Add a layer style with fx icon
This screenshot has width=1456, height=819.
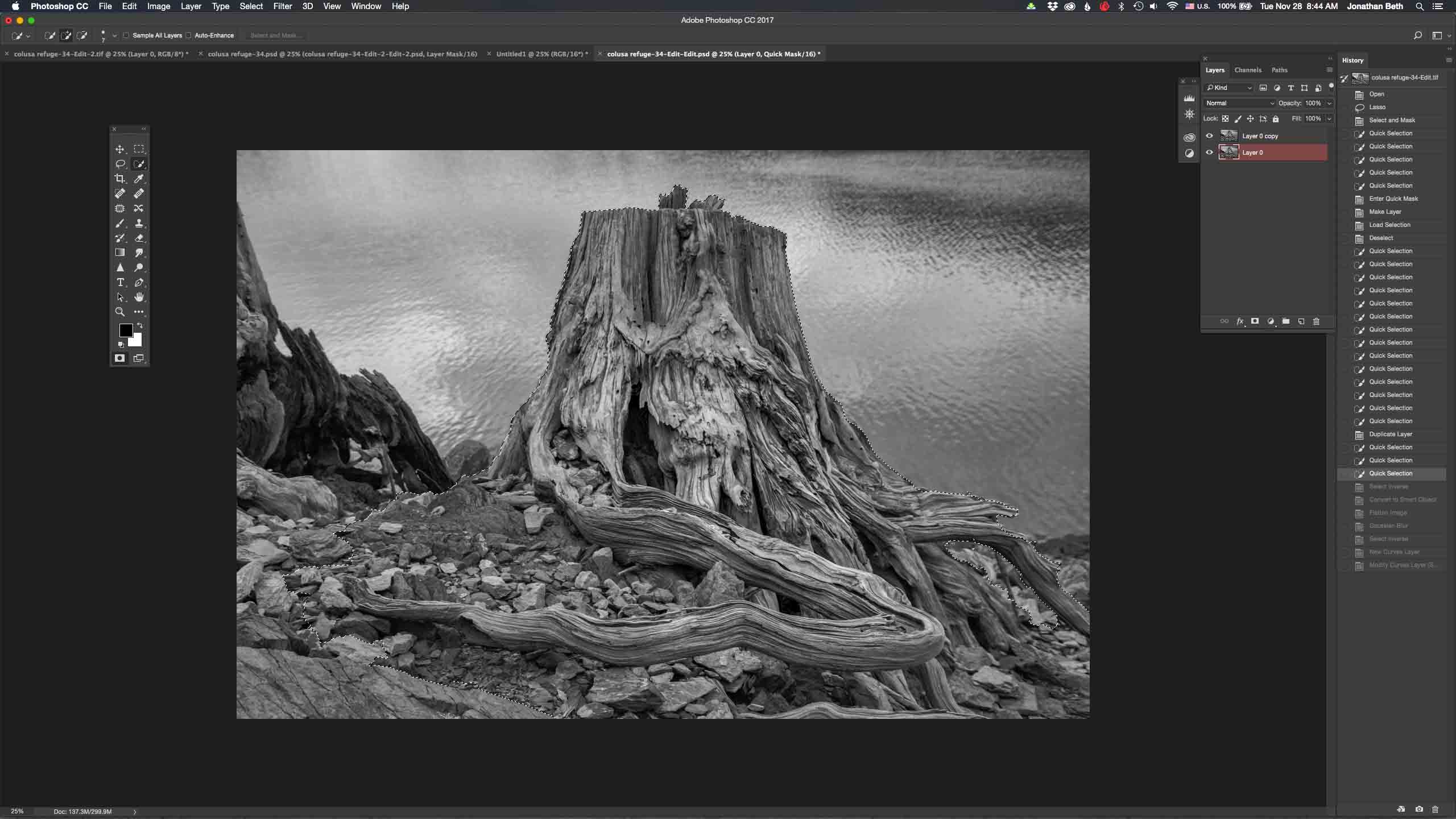tap(1240, 321)
